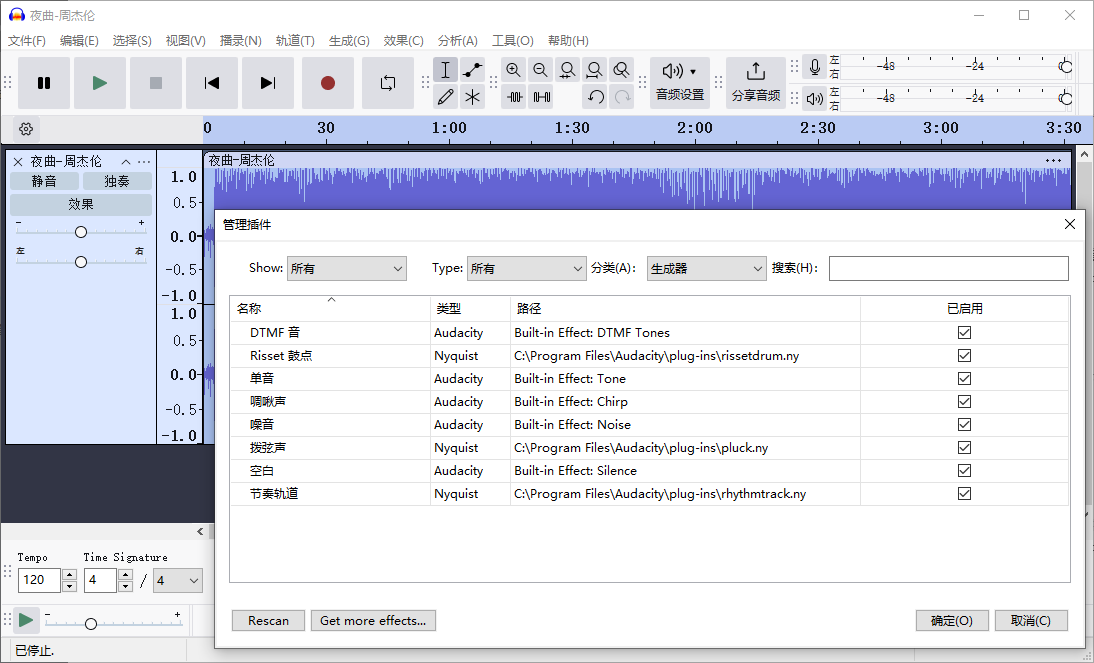Click the track gain slider knob

[81, 232]
